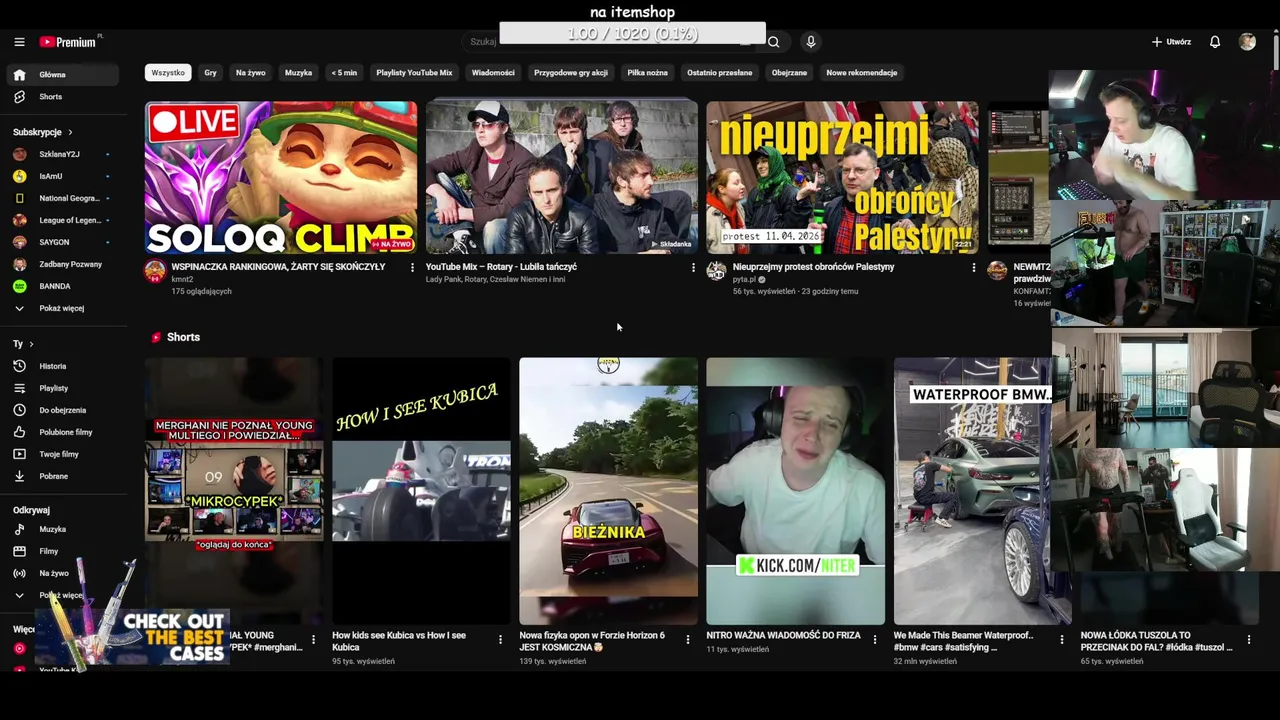
Task: Select the Piłka nożna chip
Action: click(x=647, y=73)
